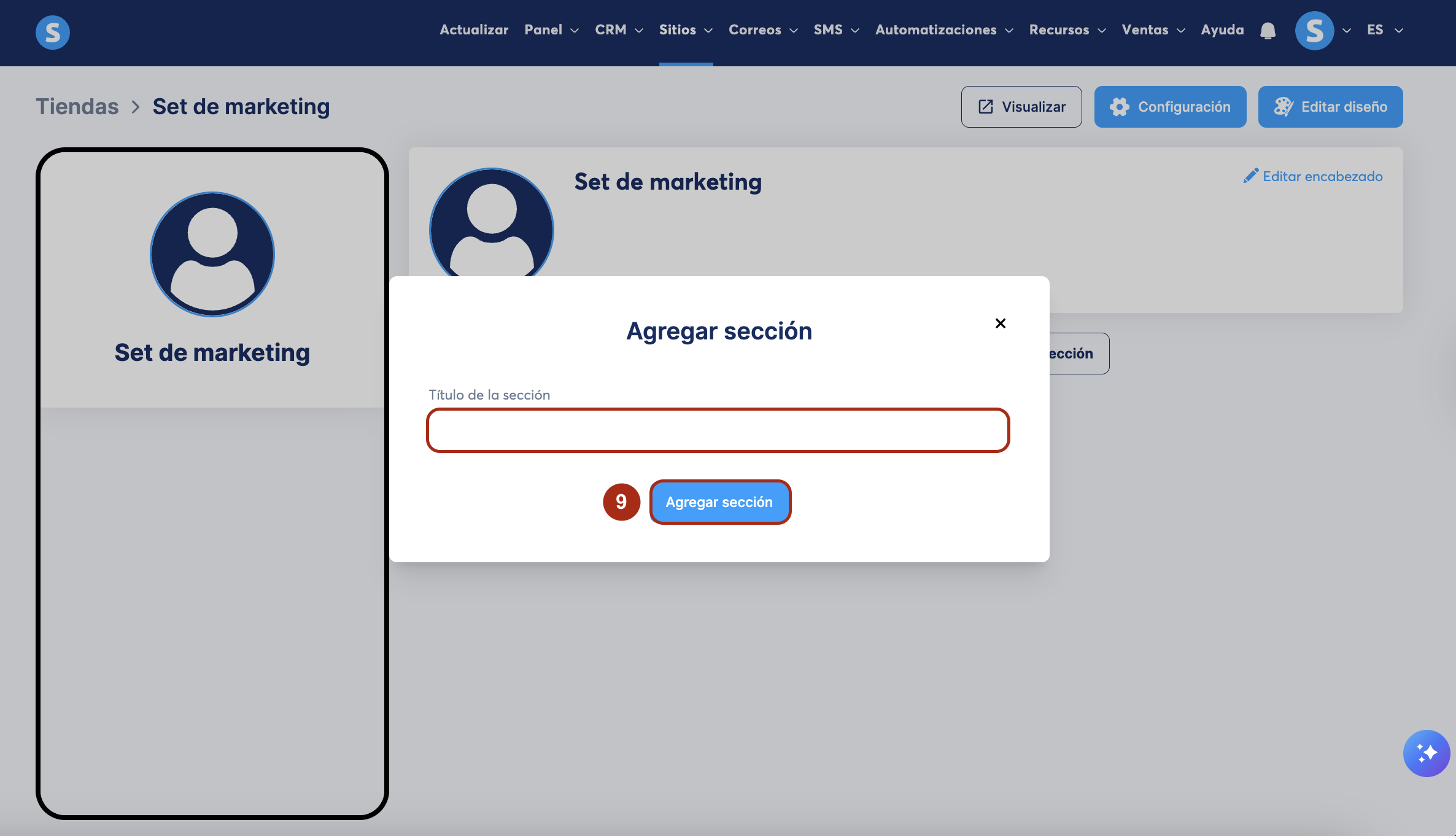
Task: Click the user avatar in the navbar
Action: tap(1314, 31)
